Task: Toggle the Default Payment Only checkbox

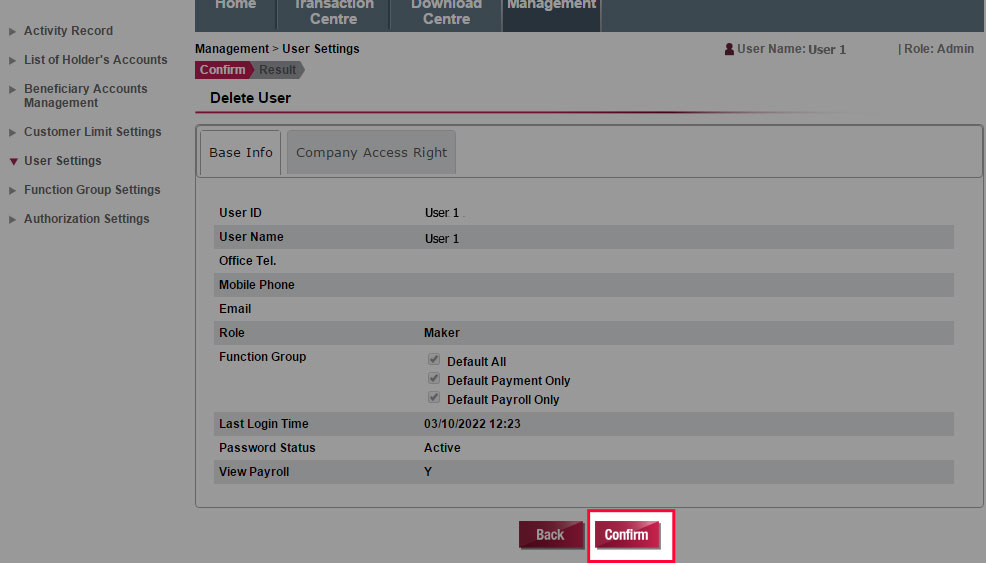Action: click(x=434, y=378)
